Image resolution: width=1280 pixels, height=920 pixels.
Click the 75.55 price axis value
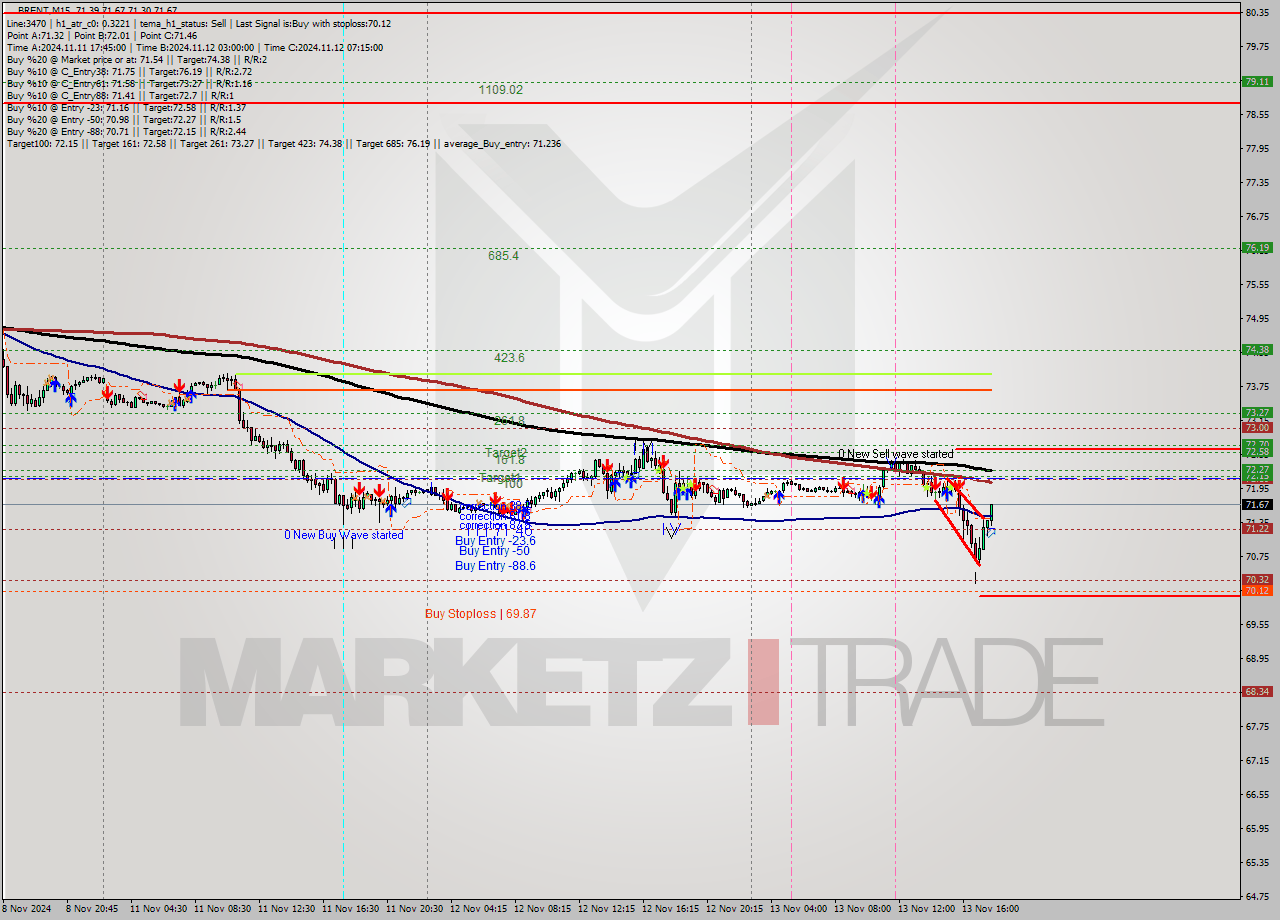1257,285
